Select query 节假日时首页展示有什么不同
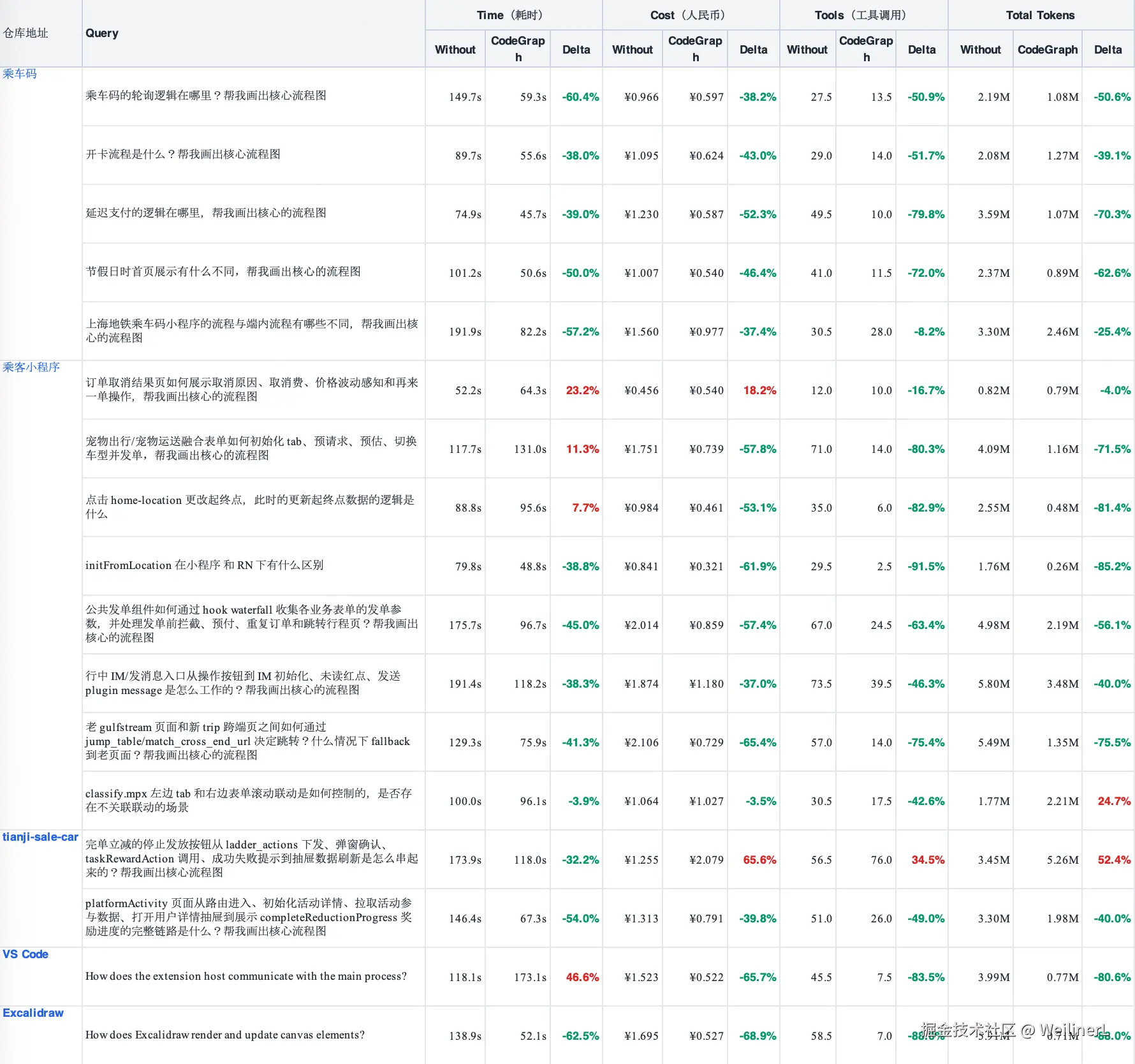The width and height of the screenshot is (1135, 1064). coord(223,272)
